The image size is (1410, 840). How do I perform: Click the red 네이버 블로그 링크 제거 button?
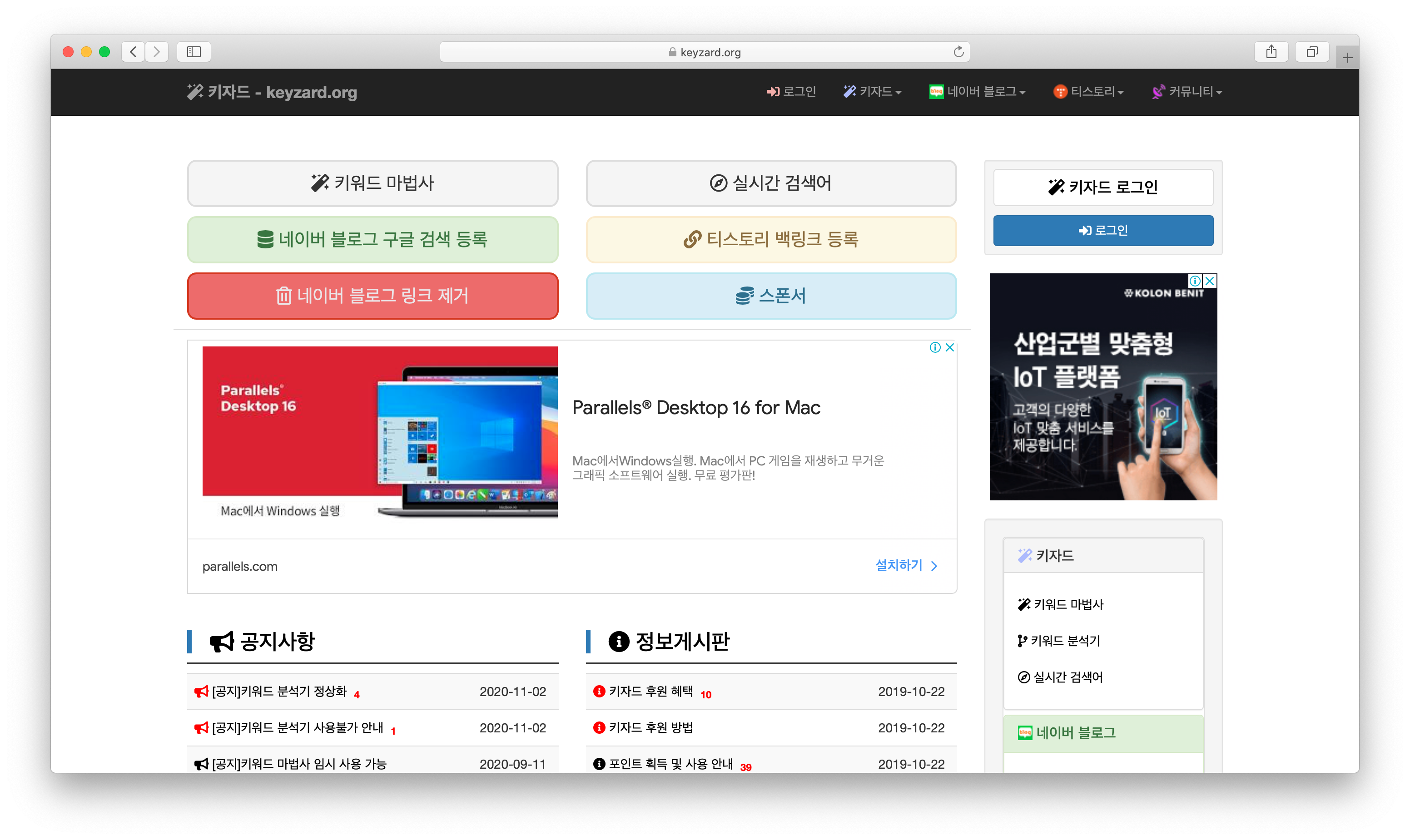(x=372, y=296)
